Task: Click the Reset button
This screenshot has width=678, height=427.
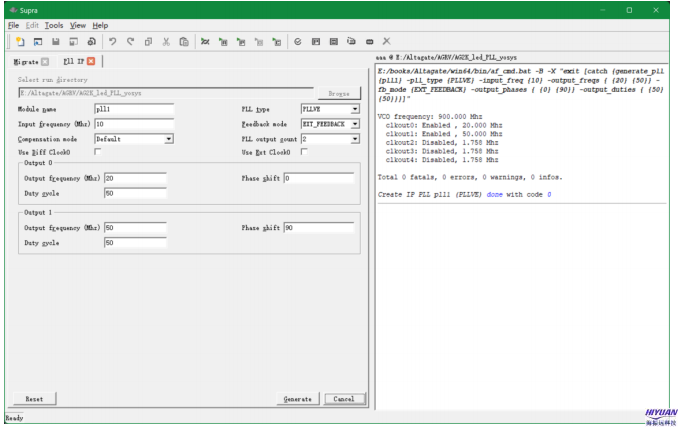Action: (x=35, y=399)
